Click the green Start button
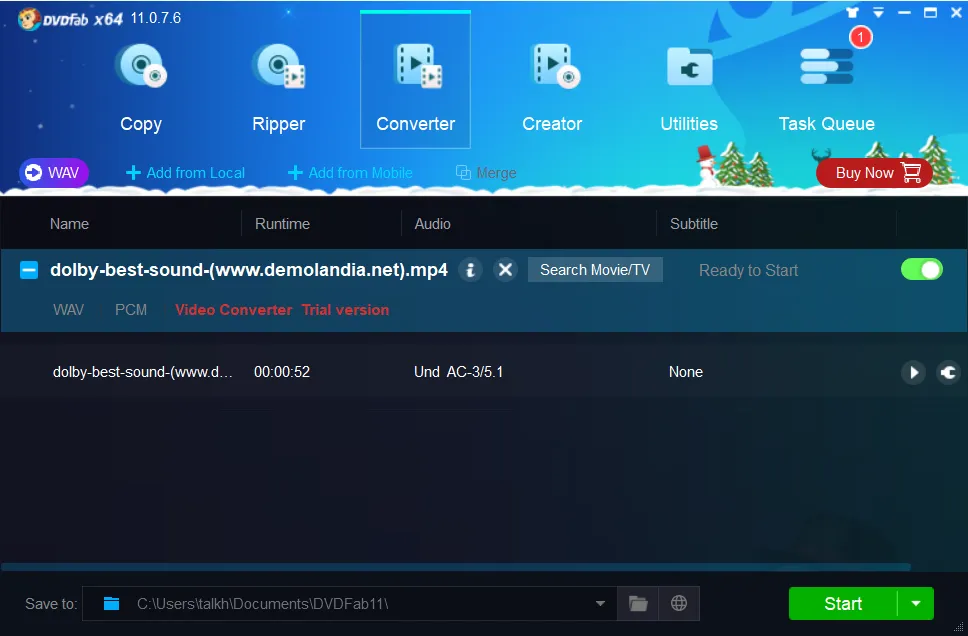The image size is (968, 636). (843, 603)
